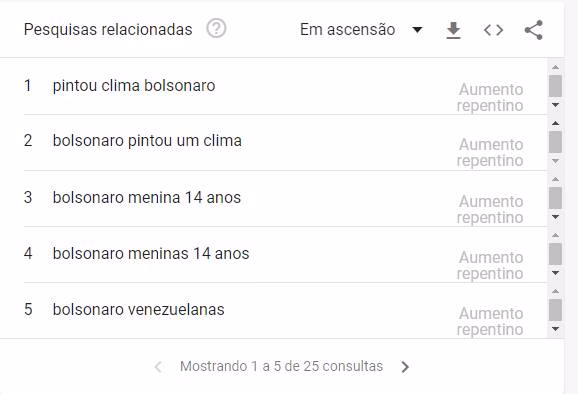
Task: Click the dropdown arrow next to Em ascensão
Action: click(x=417, y=30)
